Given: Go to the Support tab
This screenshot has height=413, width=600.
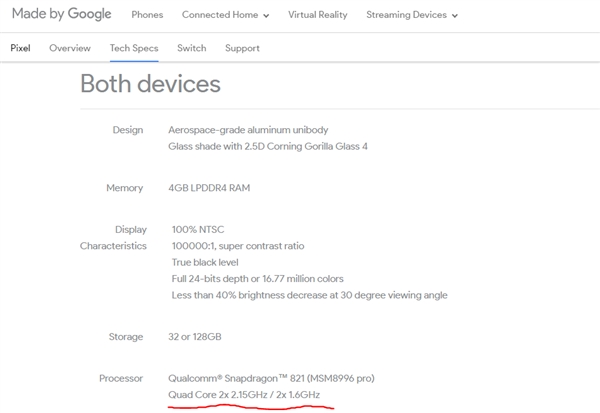Looking at the screenshot, I should (x=242, y=48).
